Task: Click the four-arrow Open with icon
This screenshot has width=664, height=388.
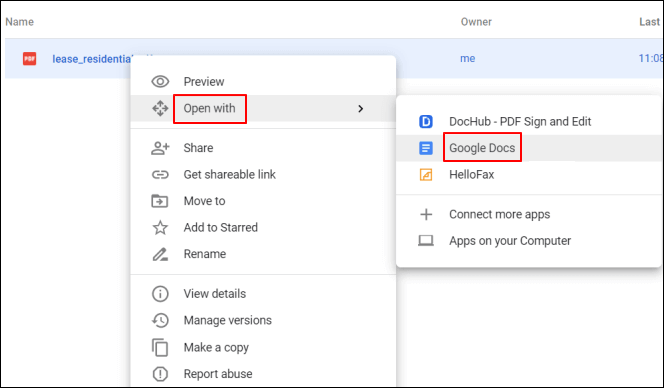Action: pyautogui.click(x=160, y=108)
